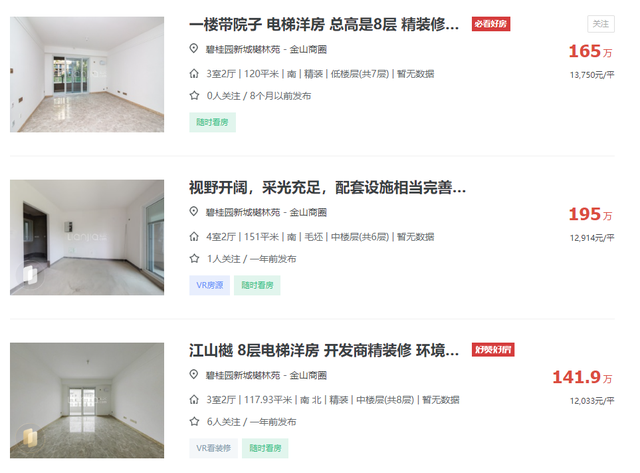640x473 pixels.
Task: Click the location pin icon of first listing
Action: tap(194, 49)
